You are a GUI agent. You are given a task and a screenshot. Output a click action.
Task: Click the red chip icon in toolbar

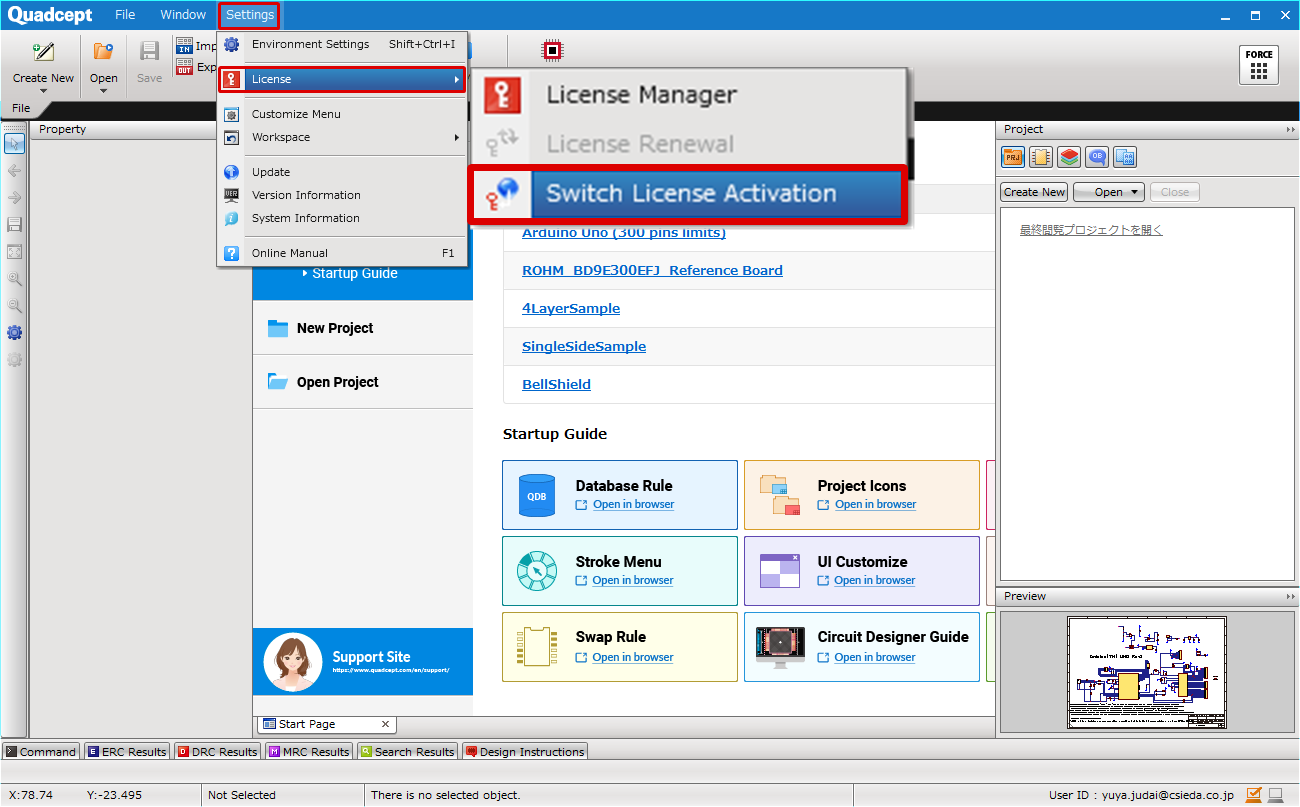point(551,50)
